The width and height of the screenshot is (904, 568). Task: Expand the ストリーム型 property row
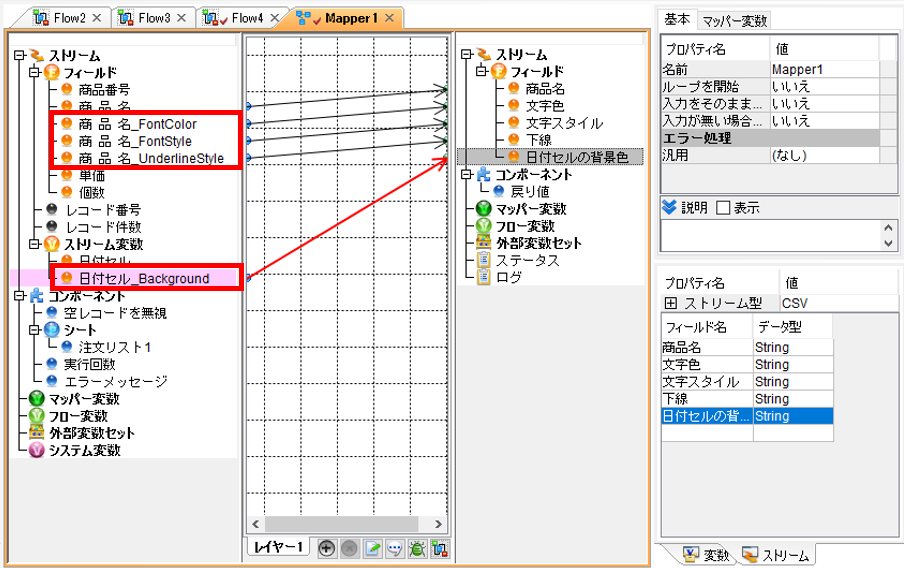coord(671,303)
